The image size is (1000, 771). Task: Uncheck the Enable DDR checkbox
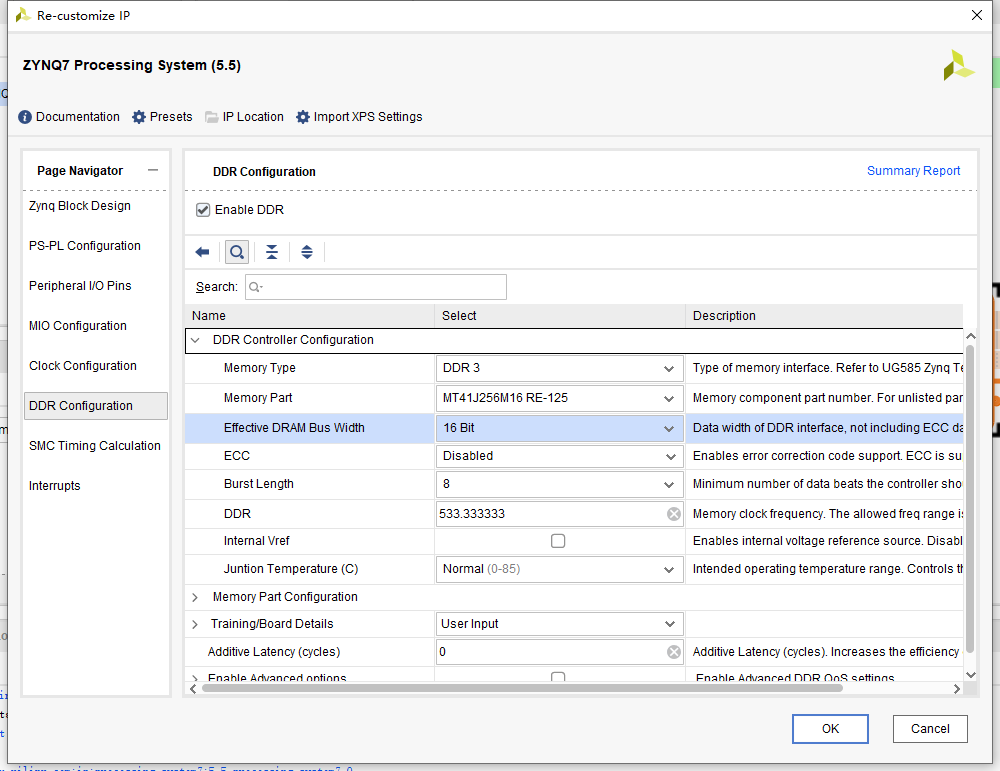(x=203, y=210)
